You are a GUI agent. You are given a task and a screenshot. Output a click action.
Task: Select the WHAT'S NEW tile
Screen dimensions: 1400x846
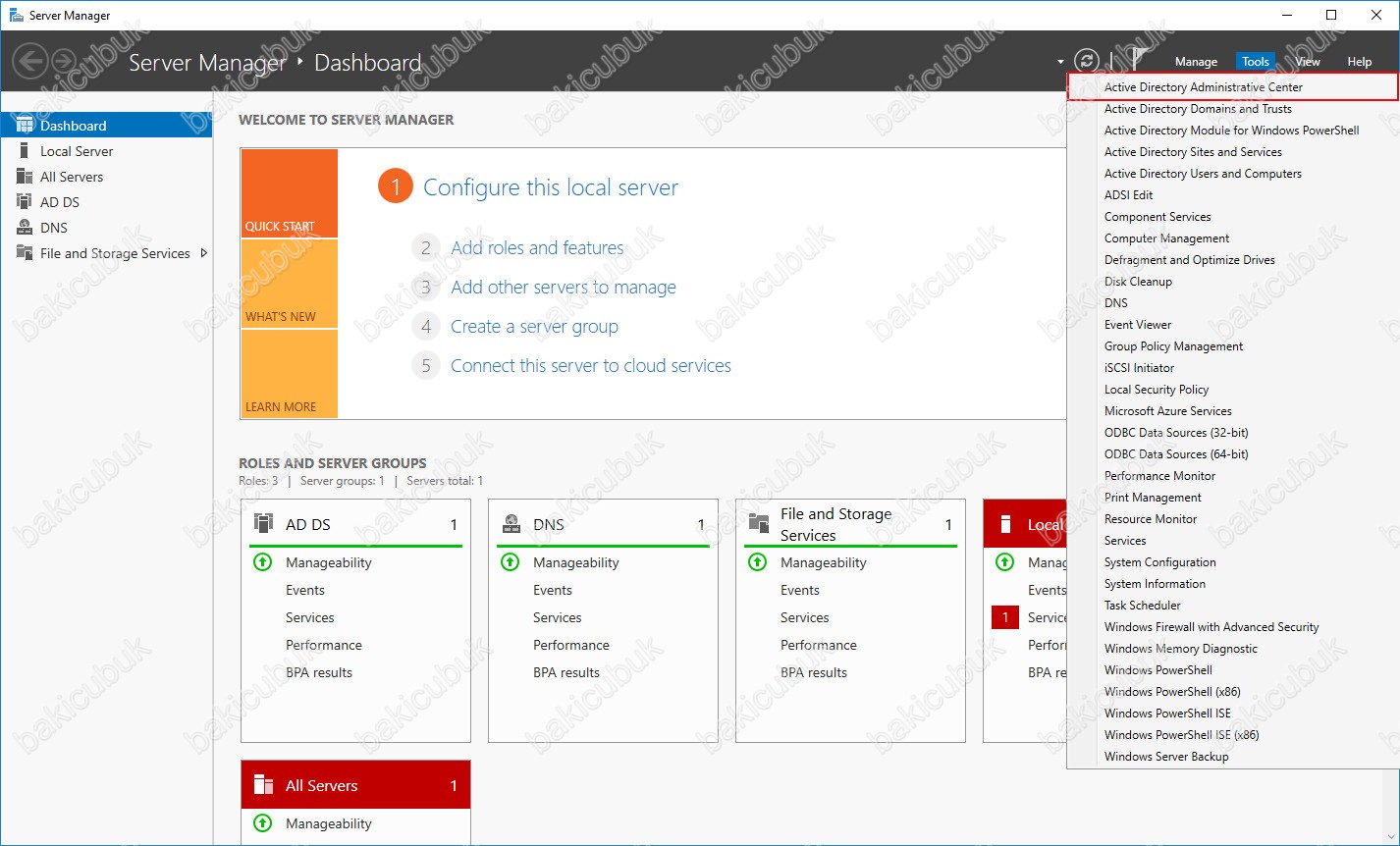[x=290, y=284]
